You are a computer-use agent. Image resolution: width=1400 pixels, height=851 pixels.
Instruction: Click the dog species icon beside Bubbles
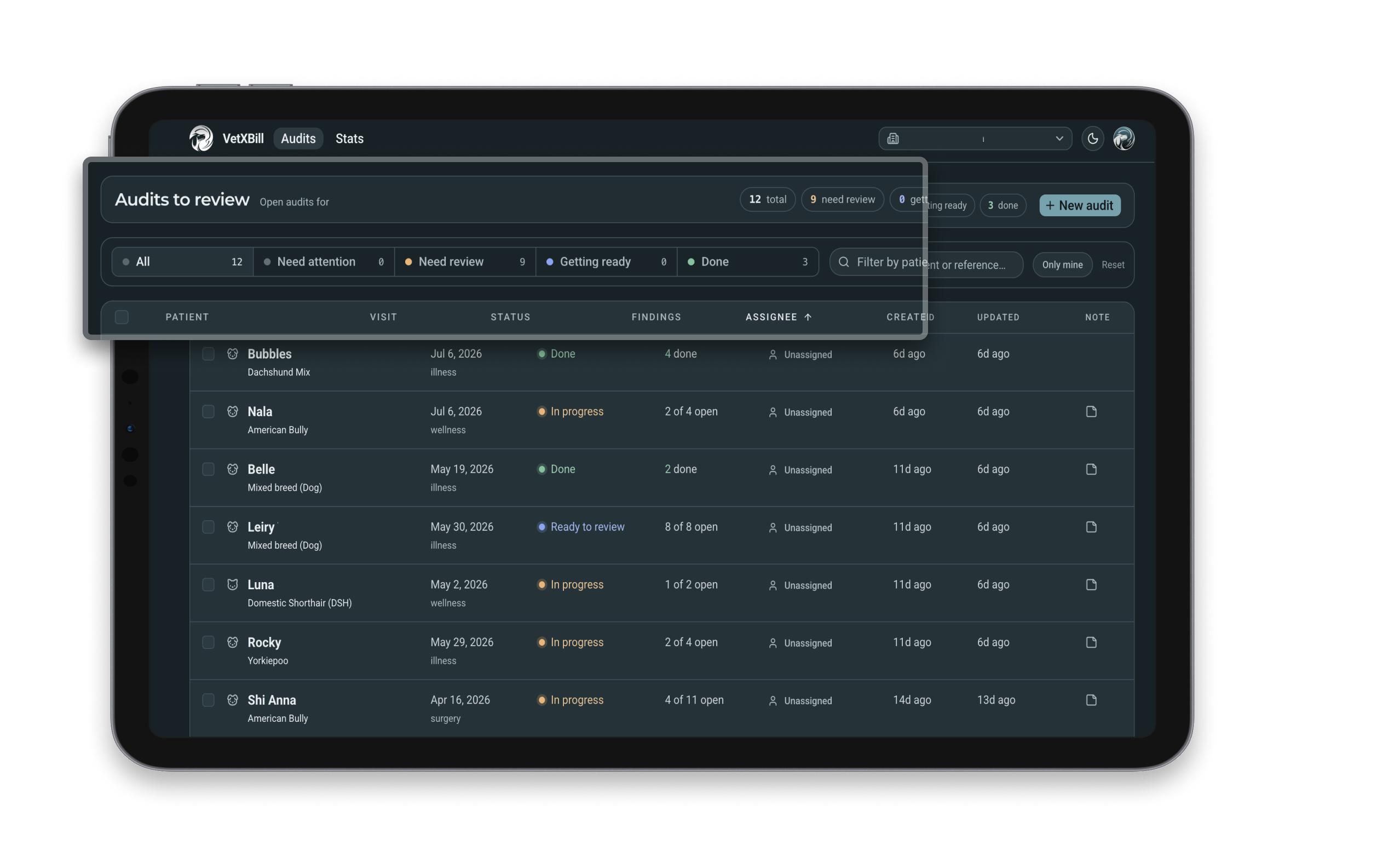point(232,354)
